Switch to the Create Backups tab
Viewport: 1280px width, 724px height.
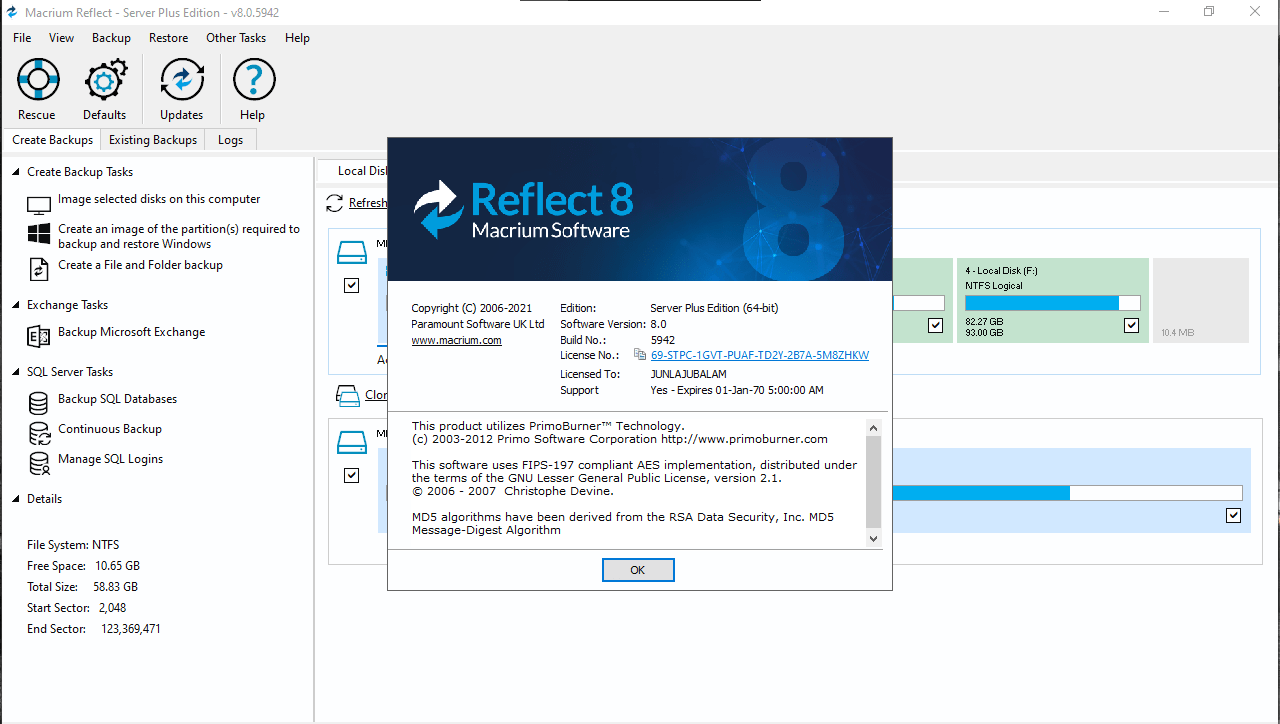(52, 140)
